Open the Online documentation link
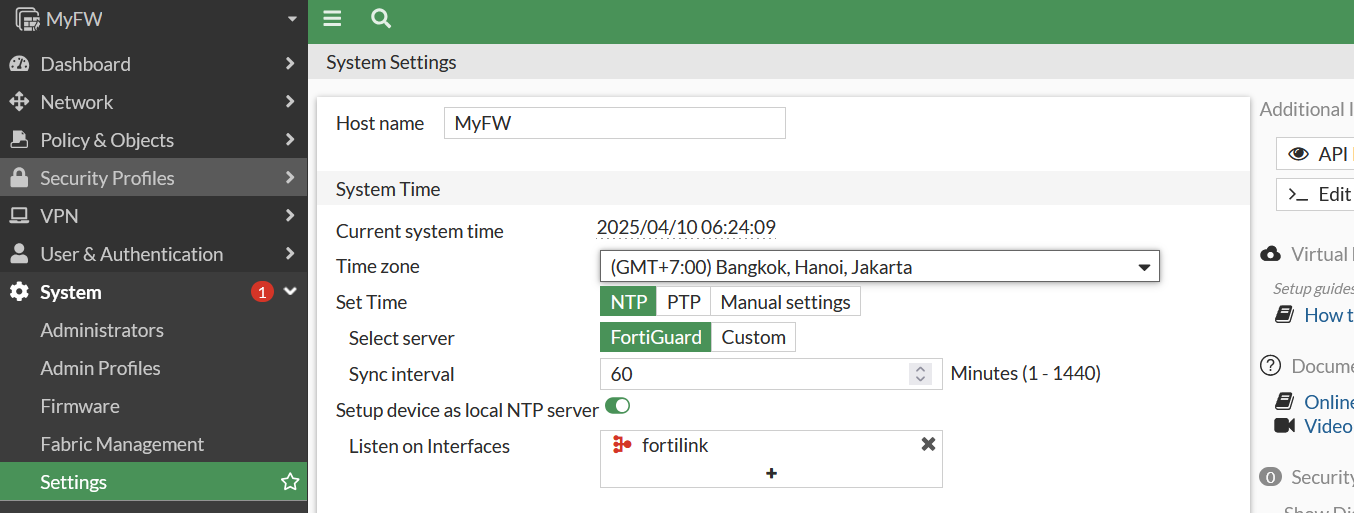 (1329, 402)
